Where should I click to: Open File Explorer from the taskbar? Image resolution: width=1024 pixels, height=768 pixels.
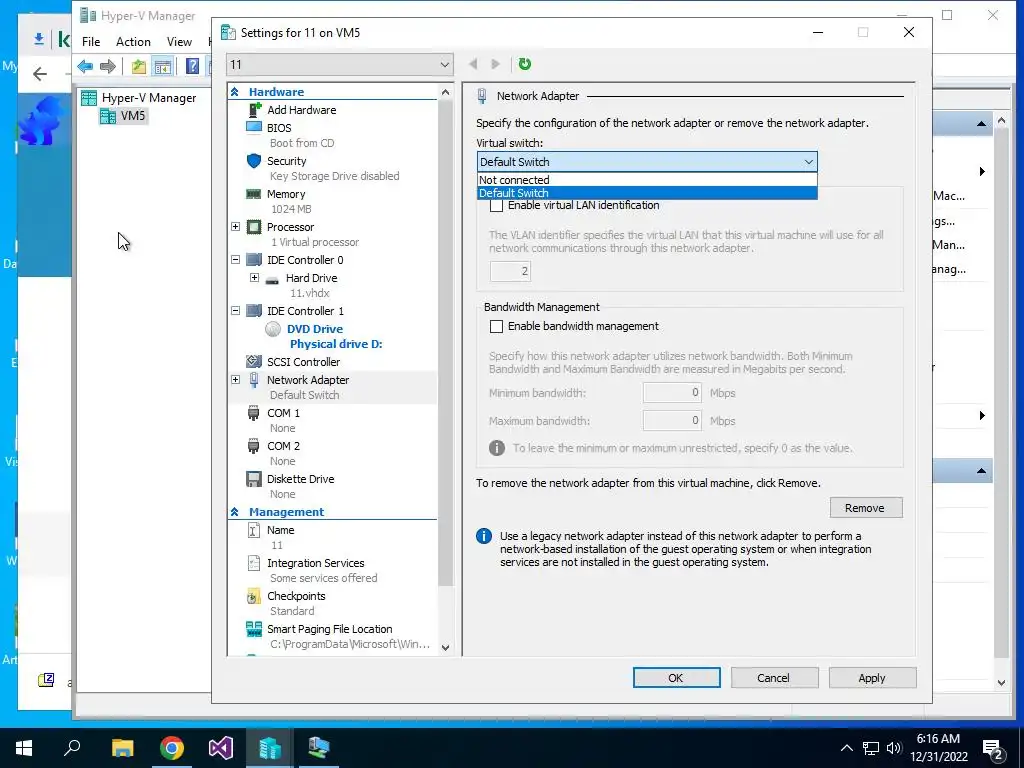pyautogui.click(x=122, y=748)
